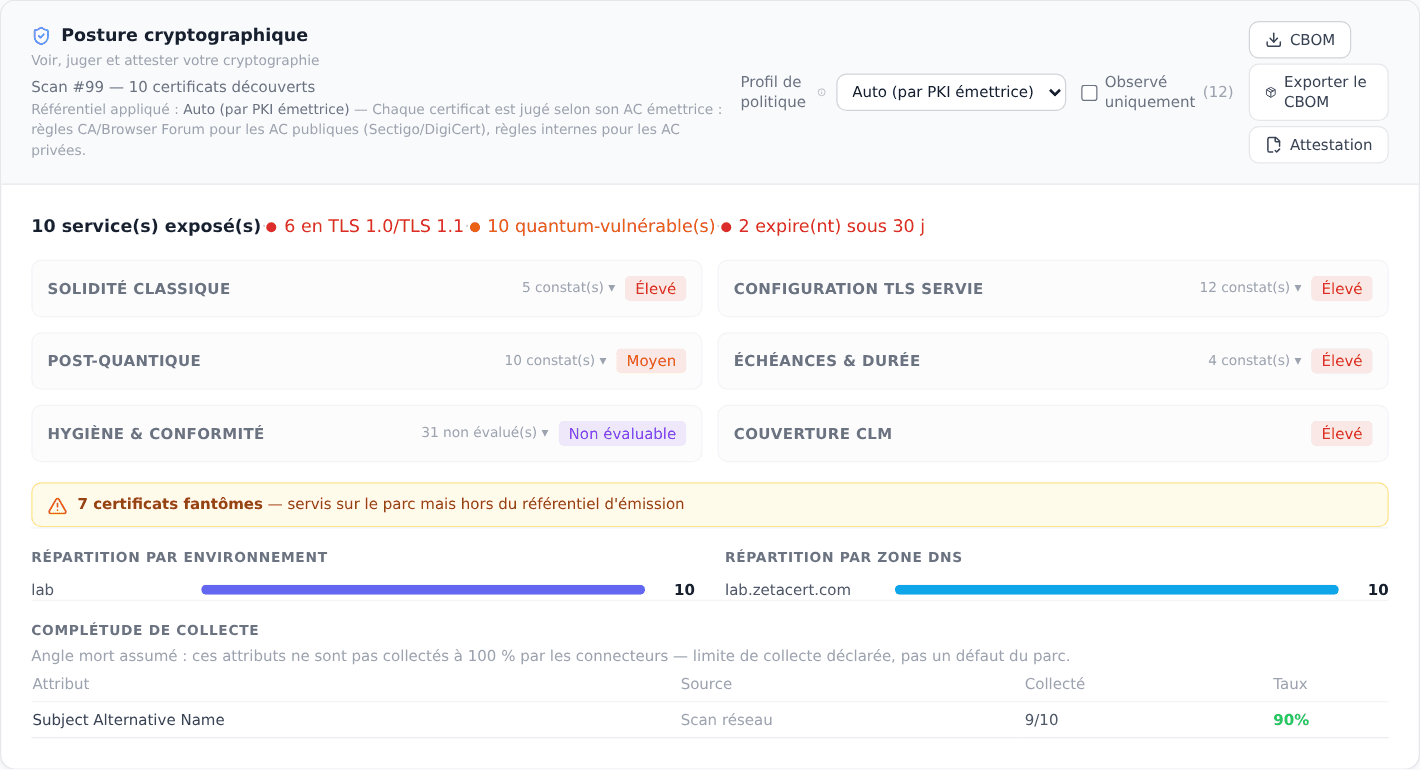Click the 10 service(s) exposé(s) heading
The height and width of the screenshot is (770, 1420).
(x=146, y=227)
